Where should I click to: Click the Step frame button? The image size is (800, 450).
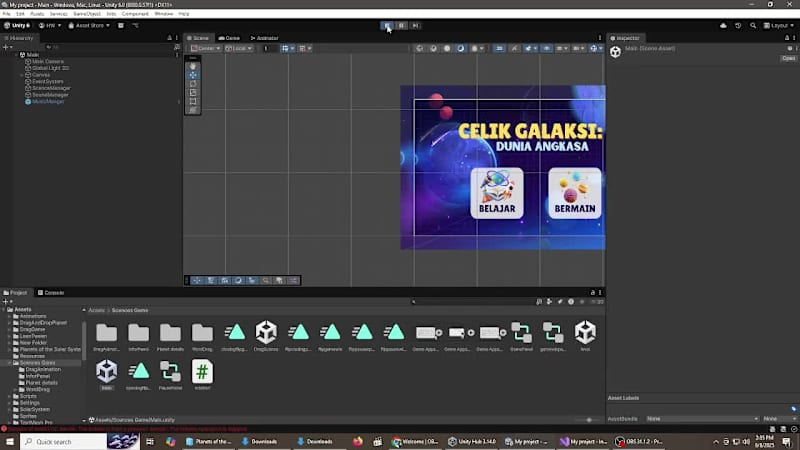415,26
